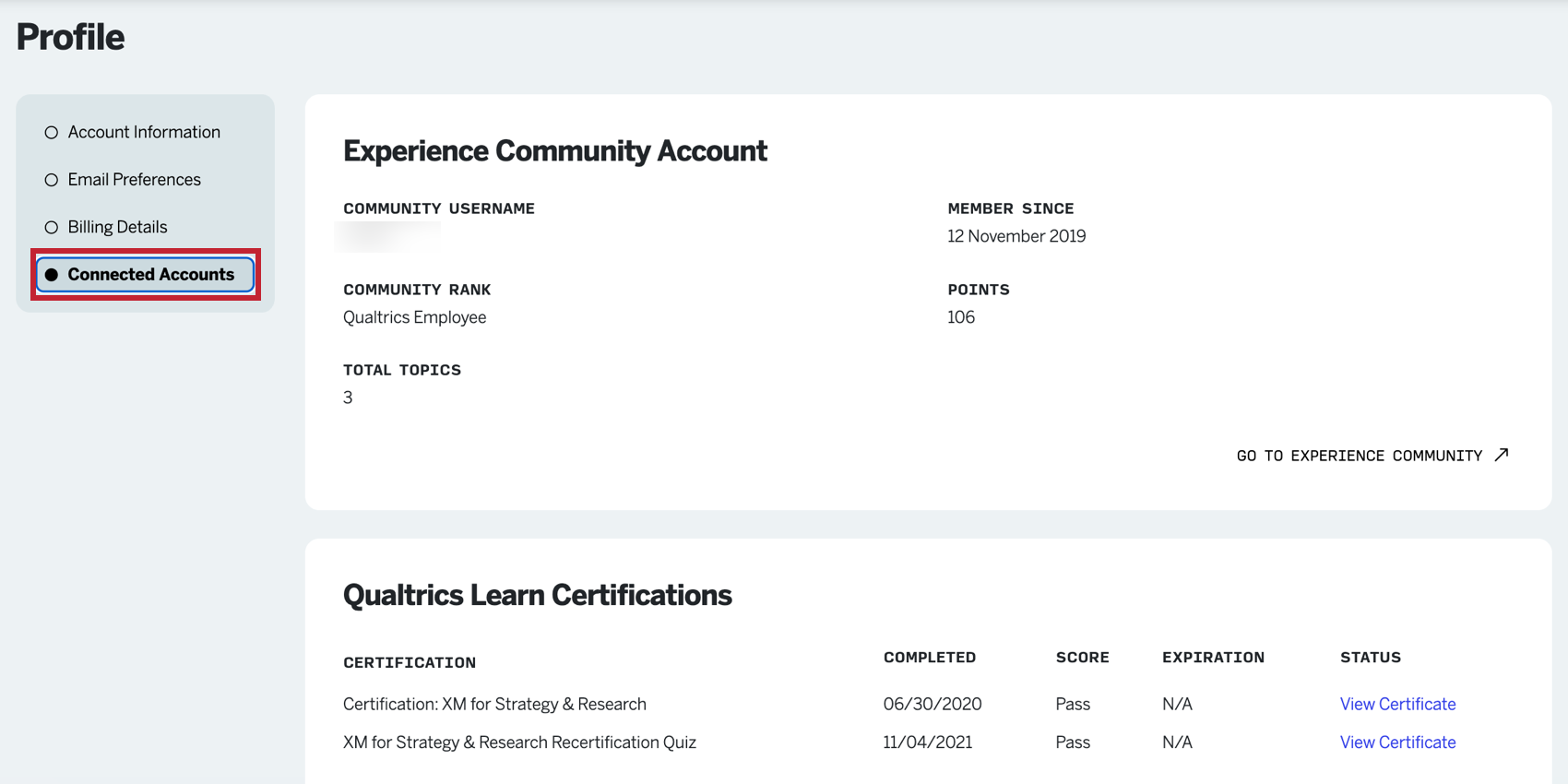This screenshot has width=1568, height=784.
Task: Click the Pass score dated 11/04/2021
Action: click(1073, 742)
